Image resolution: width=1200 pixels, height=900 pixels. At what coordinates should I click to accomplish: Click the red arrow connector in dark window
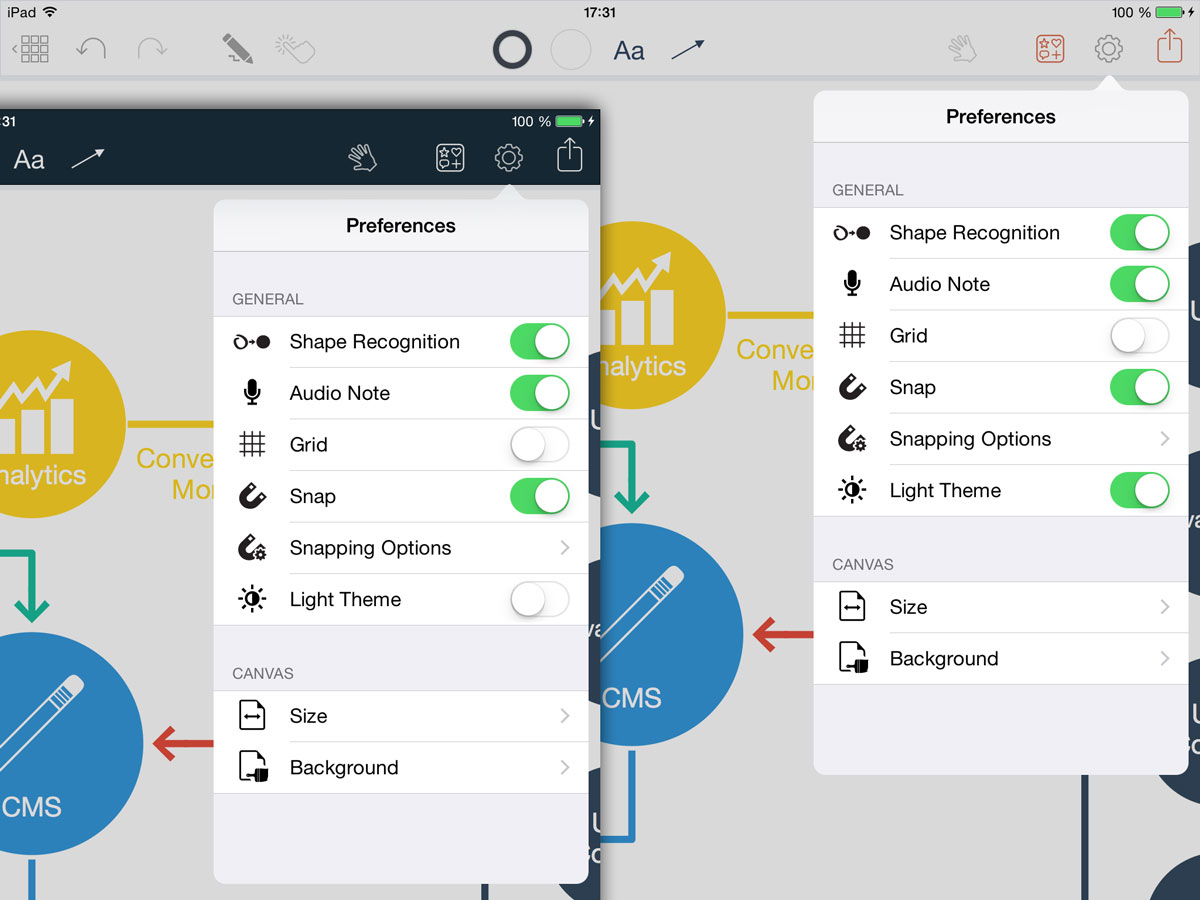[x=182, y=743]
